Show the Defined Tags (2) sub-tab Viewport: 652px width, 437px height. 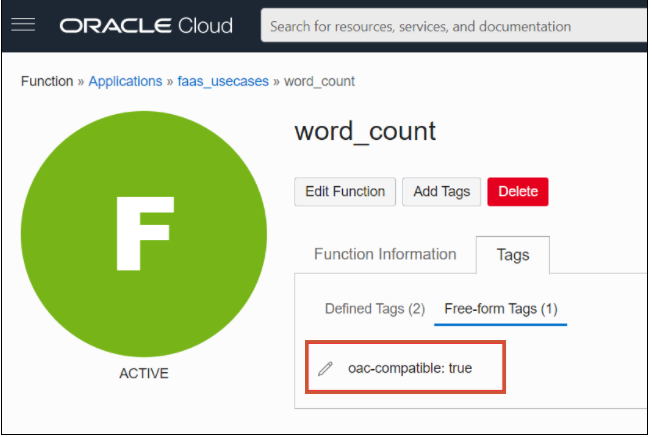tap(375, 309)
